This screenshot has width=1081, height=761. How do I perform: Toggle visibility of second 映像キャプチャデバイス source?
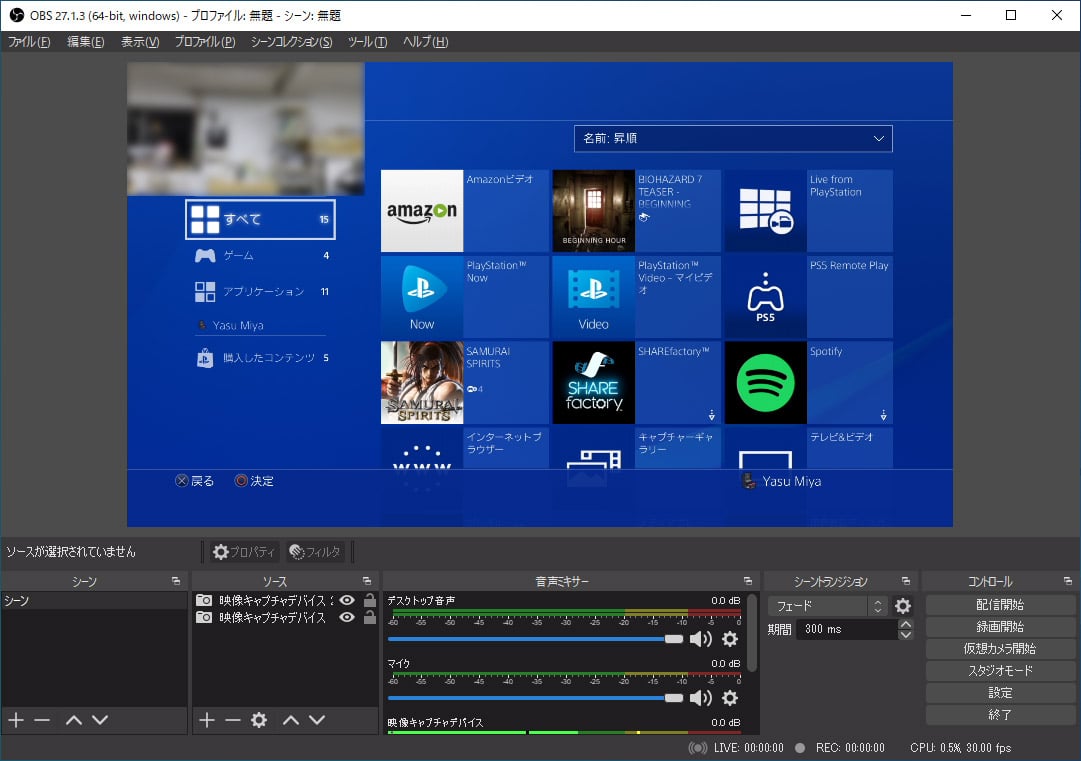347,618
